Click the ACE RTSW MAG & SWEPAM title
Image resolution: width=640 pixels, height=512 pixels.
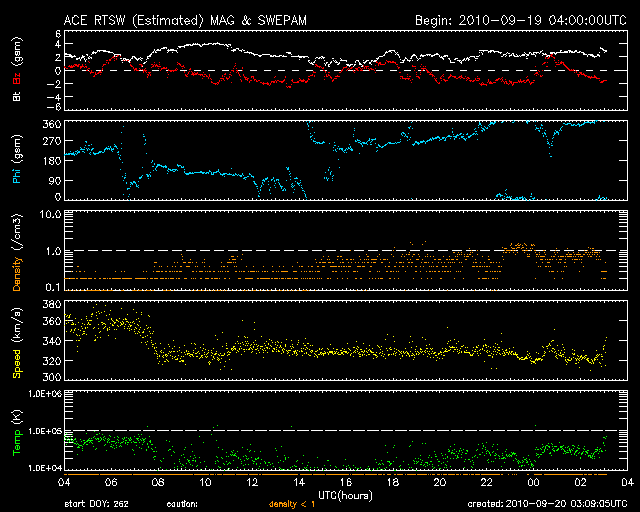coord(185,21)
